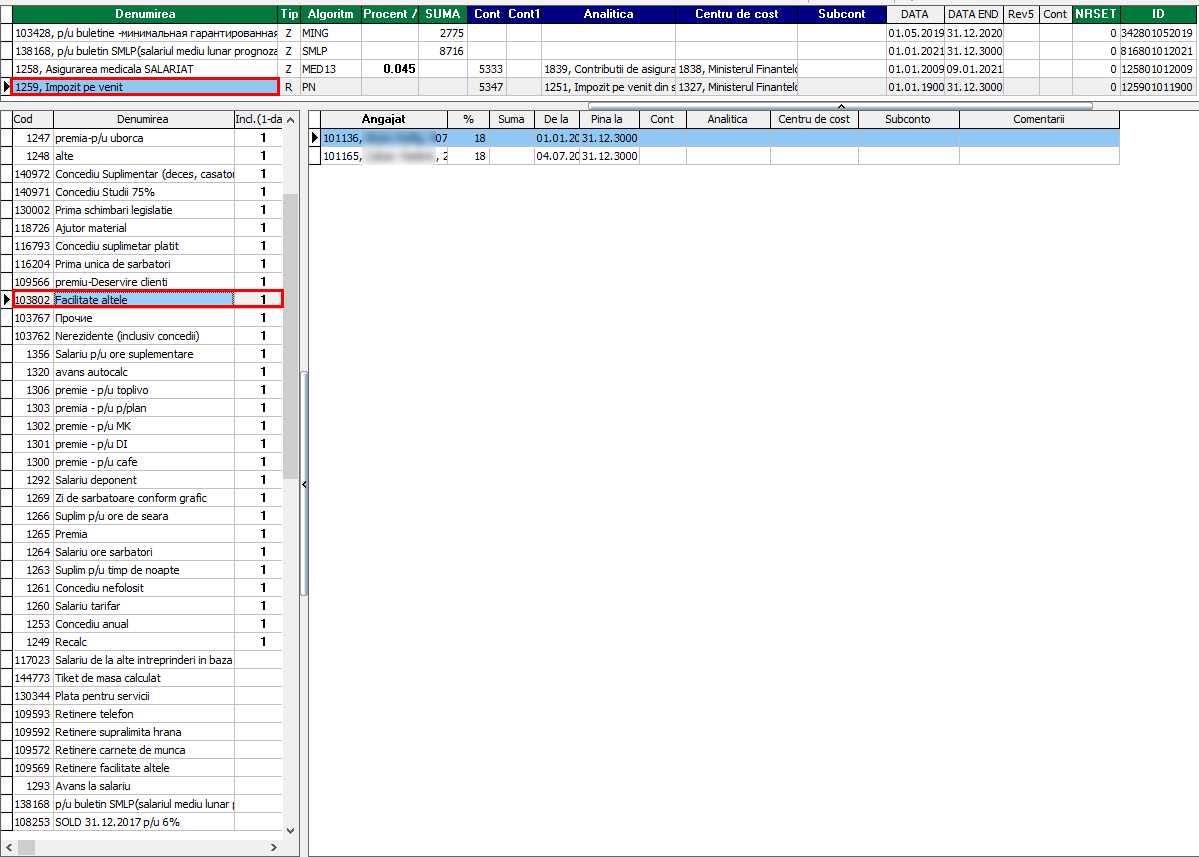Click the left arrow of the Cod list horizontal scrollbar
Viewport: 1199px width, 857px height.
pyautogui.click(x=8, y=847)
